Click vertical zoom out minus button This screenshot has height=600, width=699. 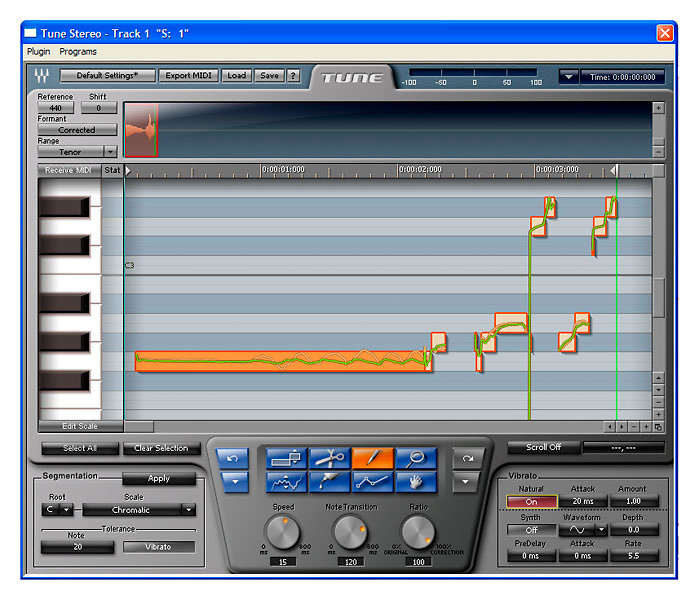click(658, 402)
